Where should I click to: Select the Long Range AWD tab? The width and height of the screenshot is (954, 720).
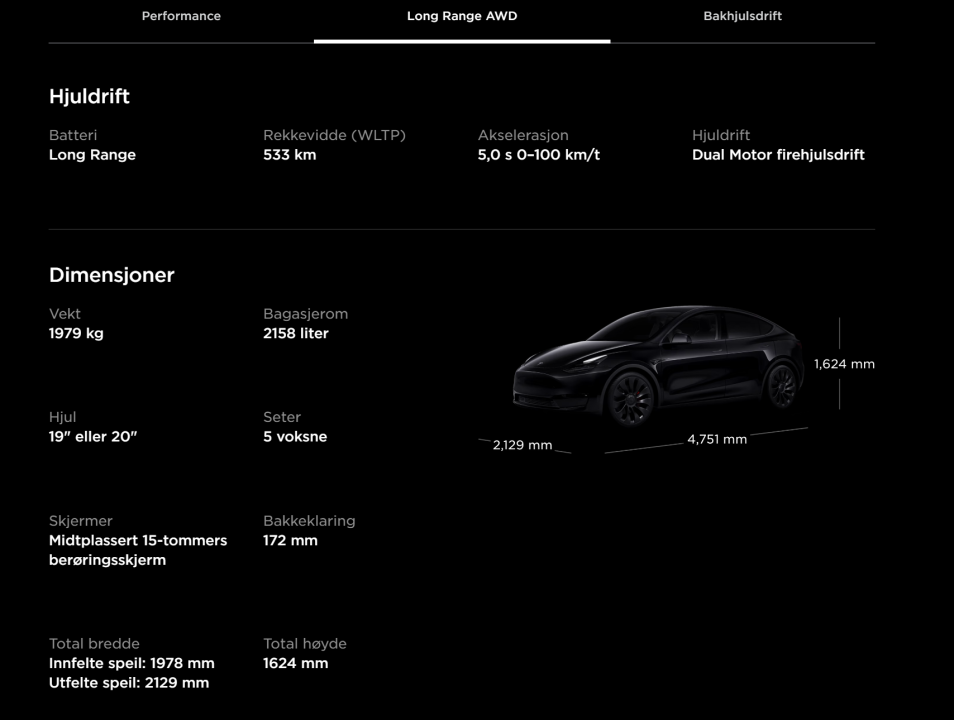(462, 17)
